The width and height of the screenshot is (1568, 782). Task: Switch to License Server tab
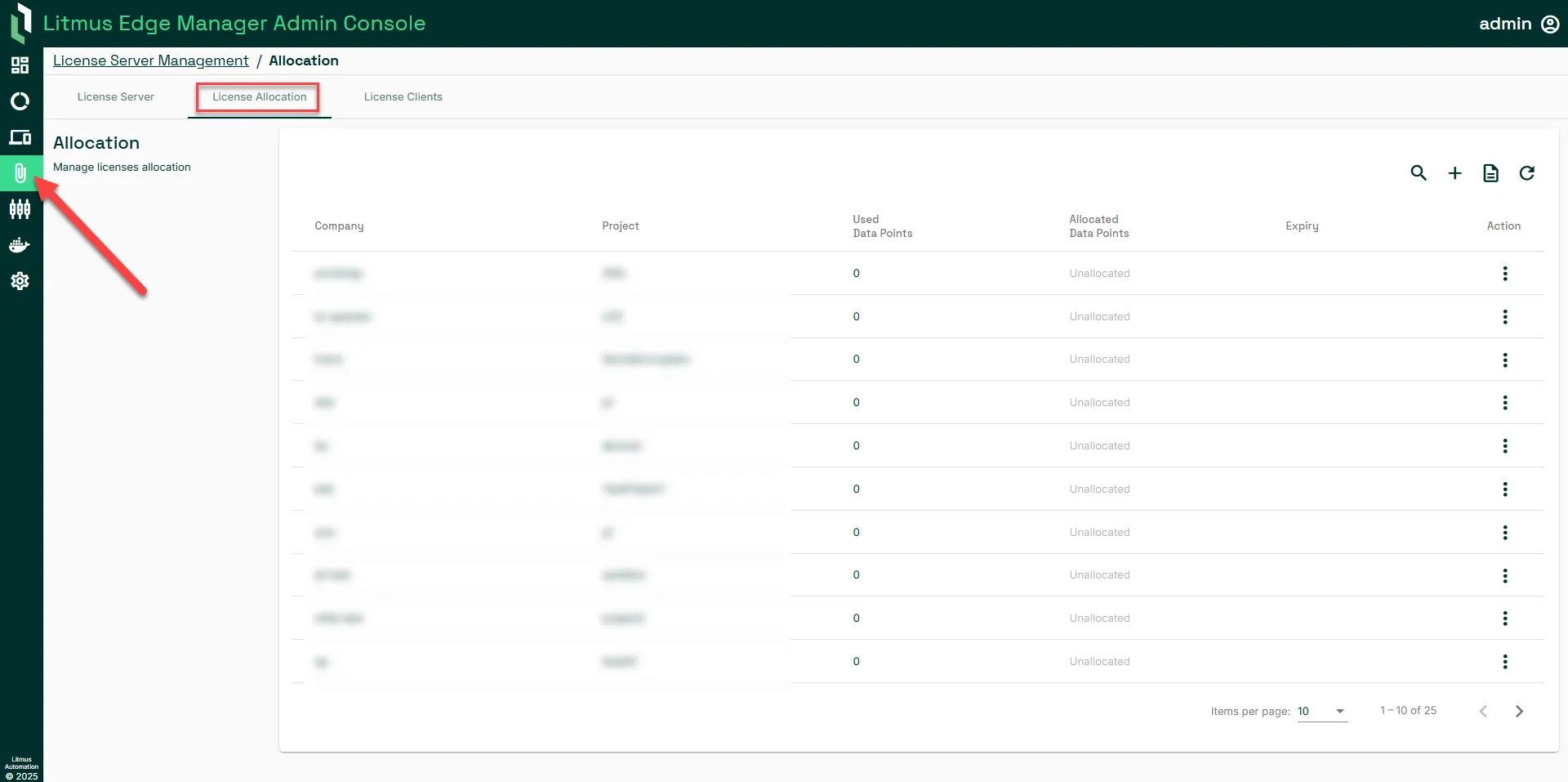[115, 96]
